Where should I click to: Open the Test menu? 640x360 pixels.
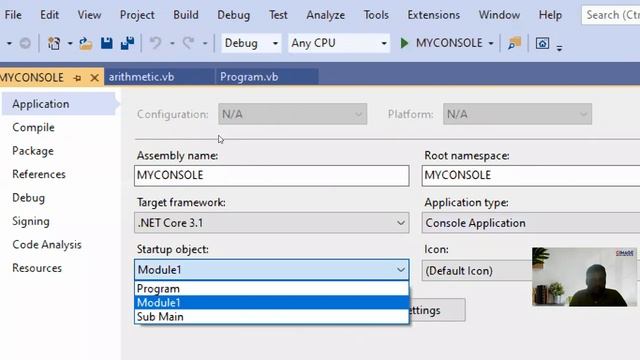[278, 15]
